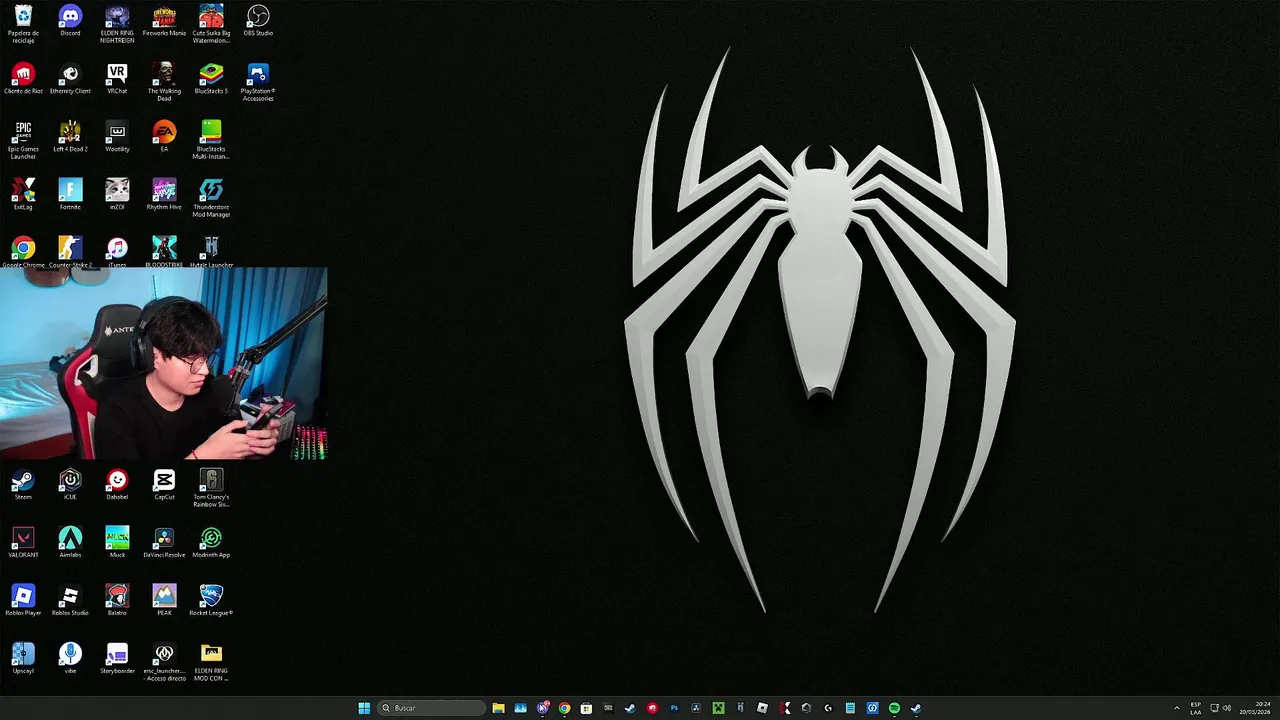Select the EA app desktop shortcut
1280x720 pixels.
(x=164, y=136)
